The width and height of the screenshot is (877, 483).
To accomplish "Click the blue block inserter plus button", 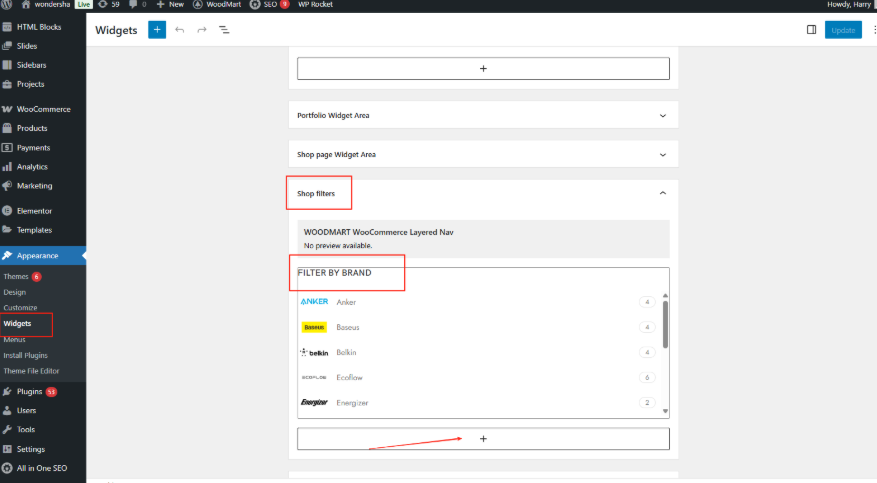I will point(157,30).
